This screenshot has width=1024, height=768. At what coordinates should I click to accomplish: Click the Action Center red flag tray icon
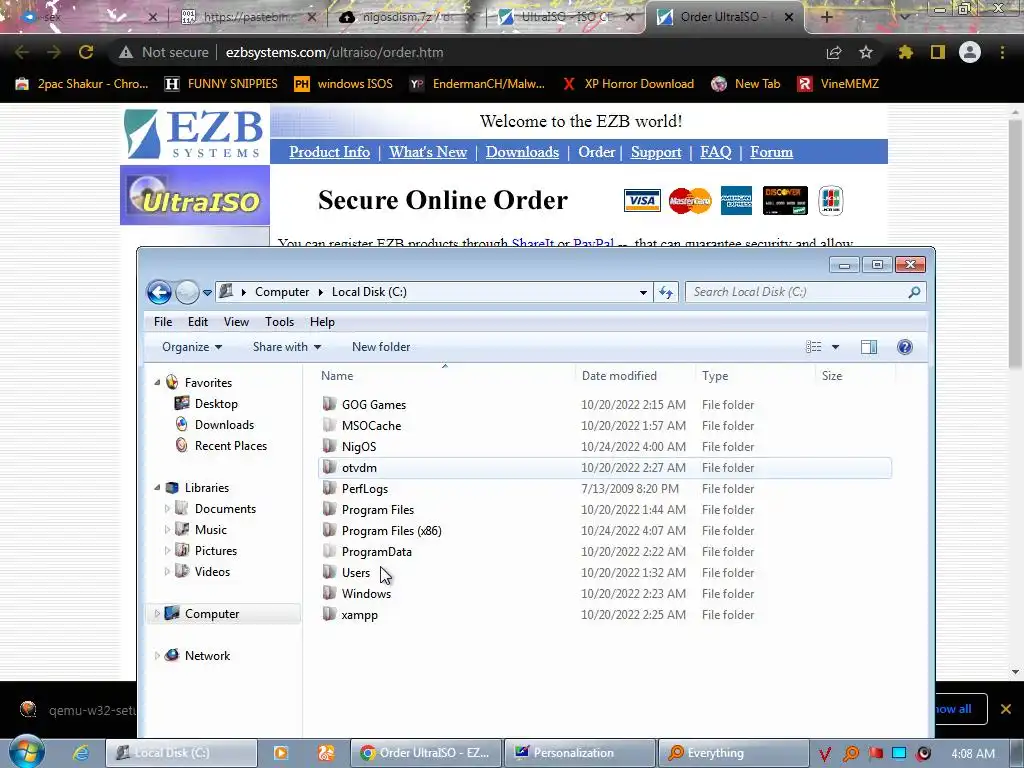pyautogui.click(x=875, y=754)
